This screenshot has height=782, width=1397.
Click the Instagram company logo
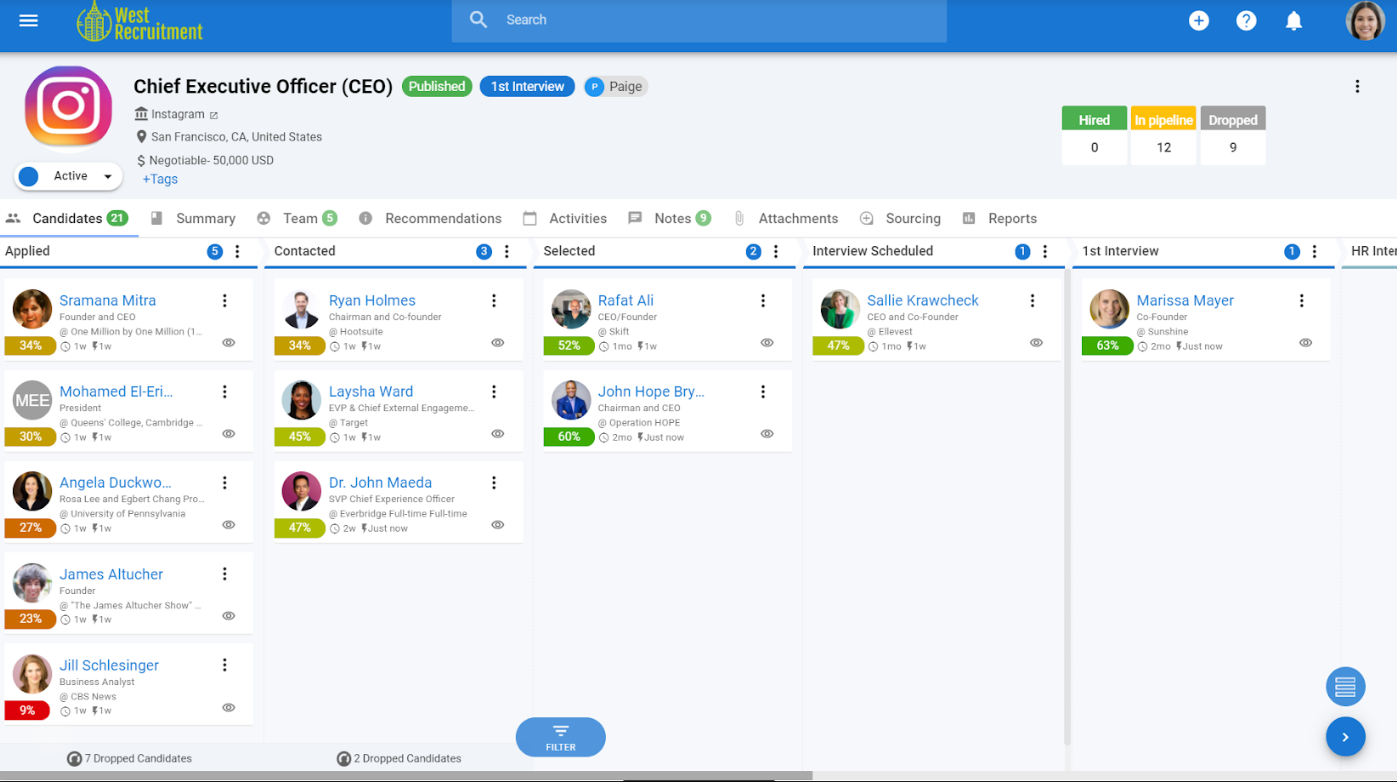click(68, 106)
